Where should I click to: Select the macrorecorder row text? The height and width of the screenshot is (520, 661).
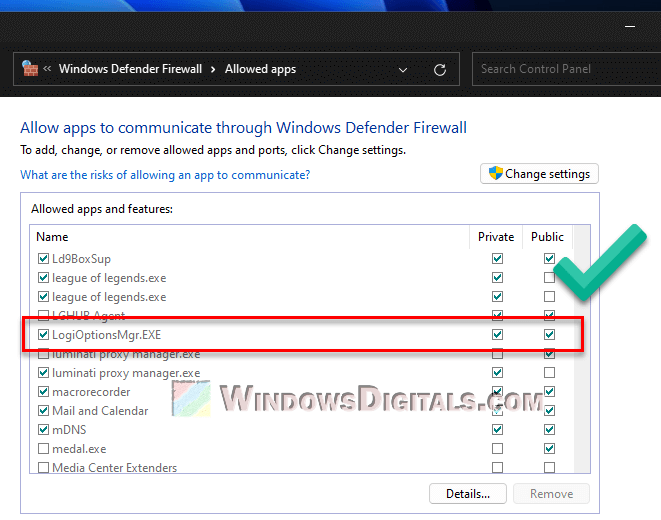[91, 392]
